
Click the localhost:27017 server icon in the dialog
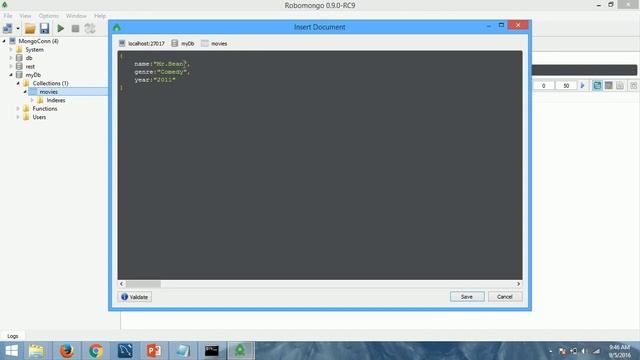click(x=122, y=43)
